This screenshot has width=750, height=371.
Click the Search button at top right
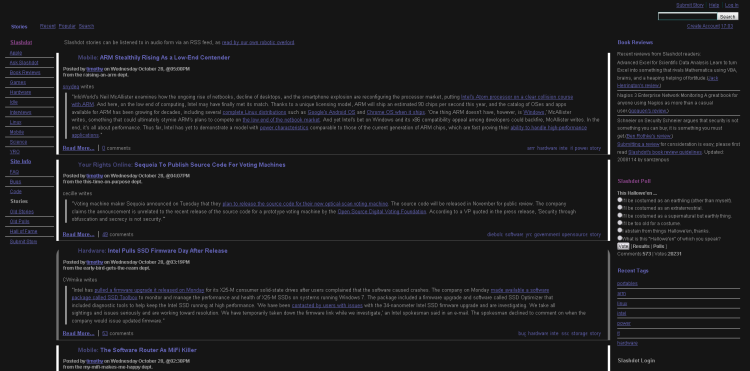(727, 17)
